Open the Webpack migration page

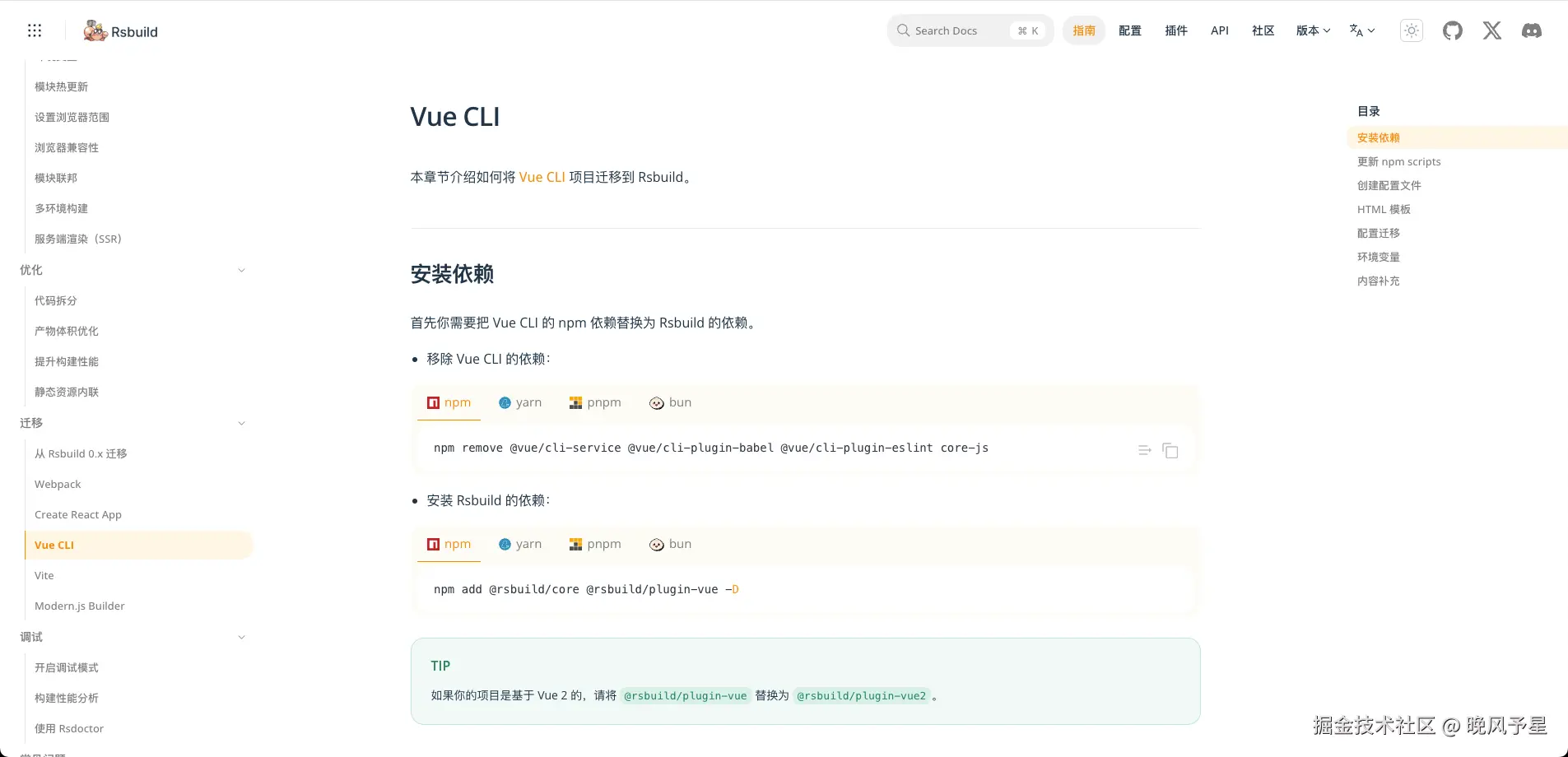pyautogui.click(x=58, y=484)
